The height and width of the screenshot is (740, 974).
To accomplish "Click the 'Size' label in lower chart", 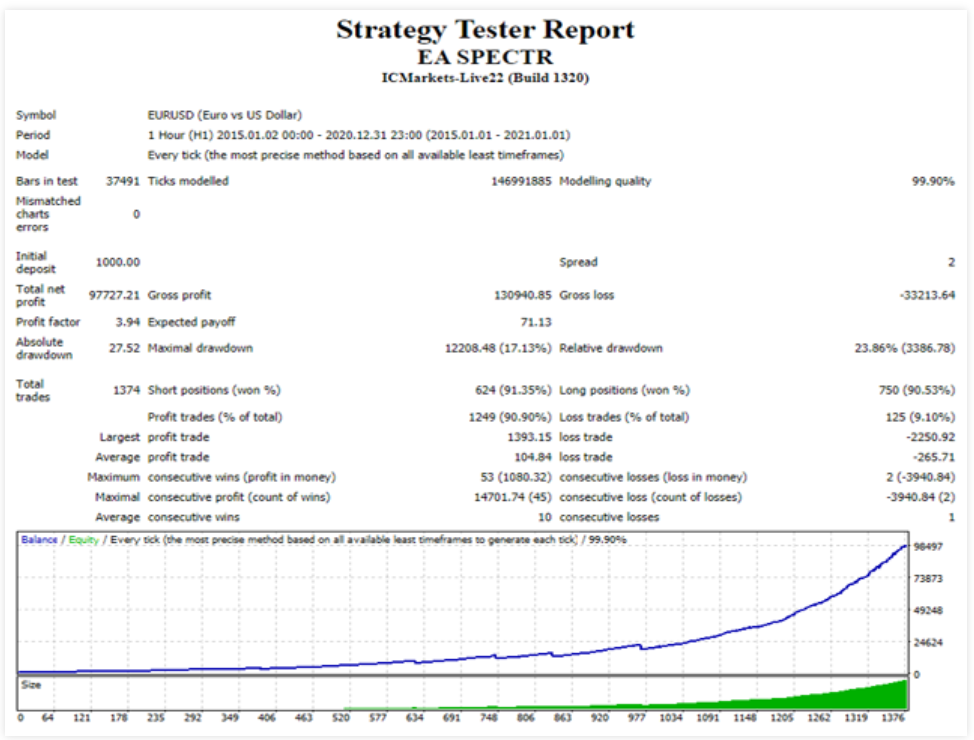I will [x=31, y=685].
